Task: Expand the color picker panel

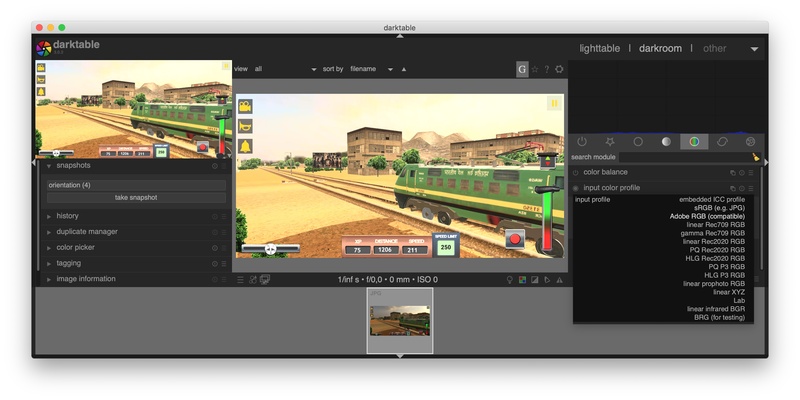Action: tap(49, 248)
